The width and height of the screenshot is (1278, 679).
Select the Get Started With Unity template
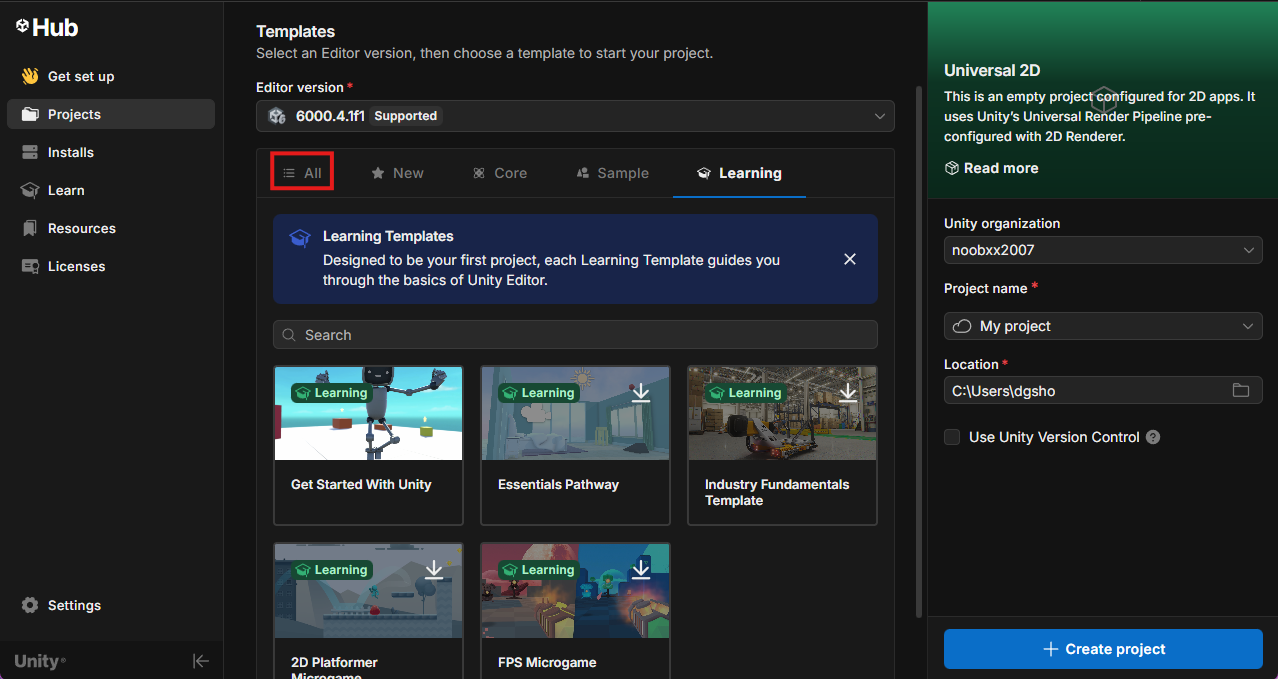coord(368,445)
